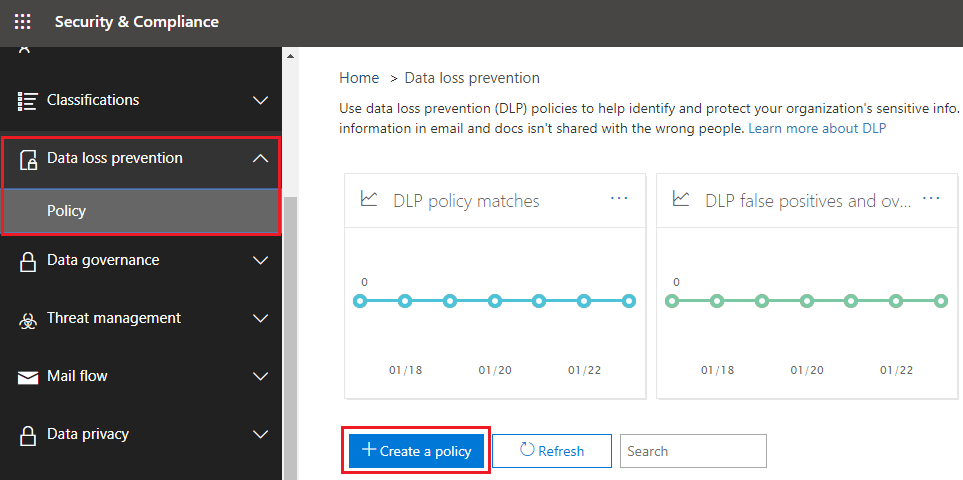The height and width of the screenshot is (480, 963).
Task: Expand the Mail flow chevron
Action: point(261,376)
